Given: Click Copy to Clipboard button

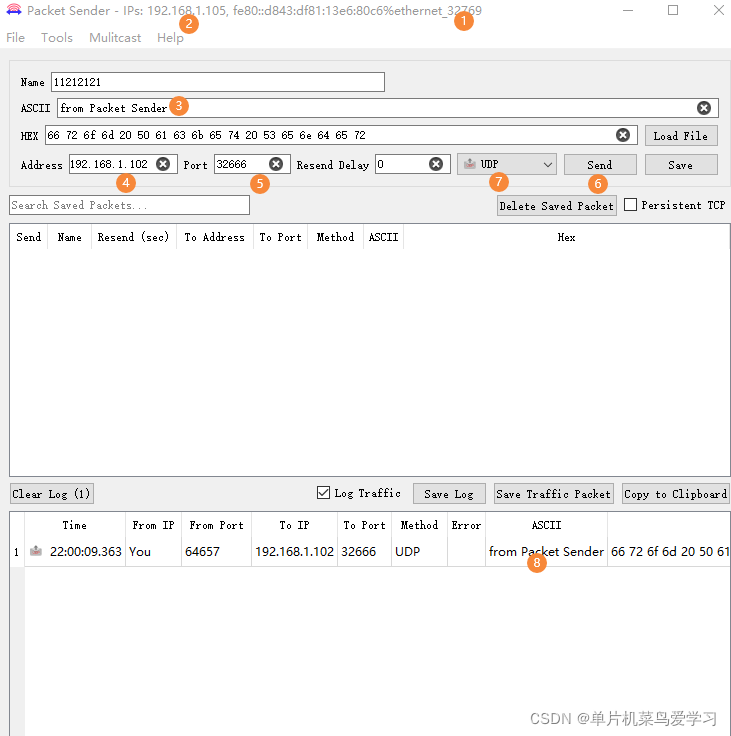Looking at the screenshot, I should 676,494.
